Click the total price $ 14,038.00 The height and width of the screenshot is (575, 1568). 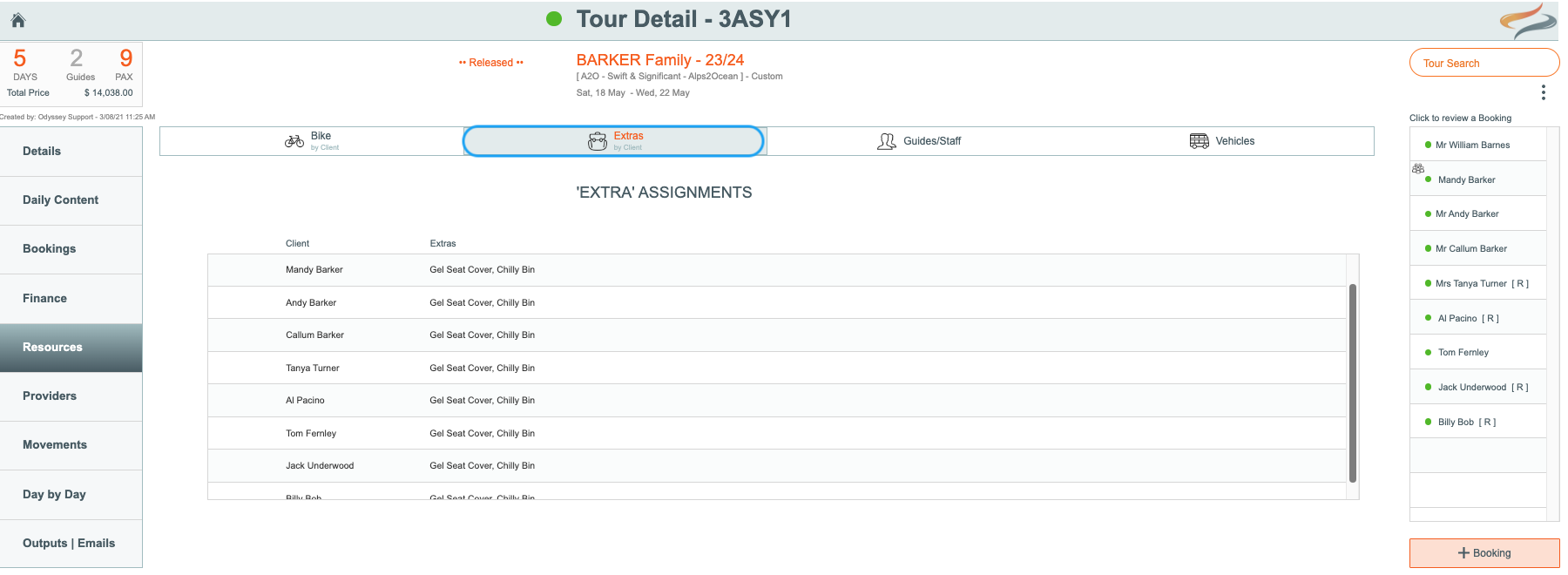coord(109,92)
